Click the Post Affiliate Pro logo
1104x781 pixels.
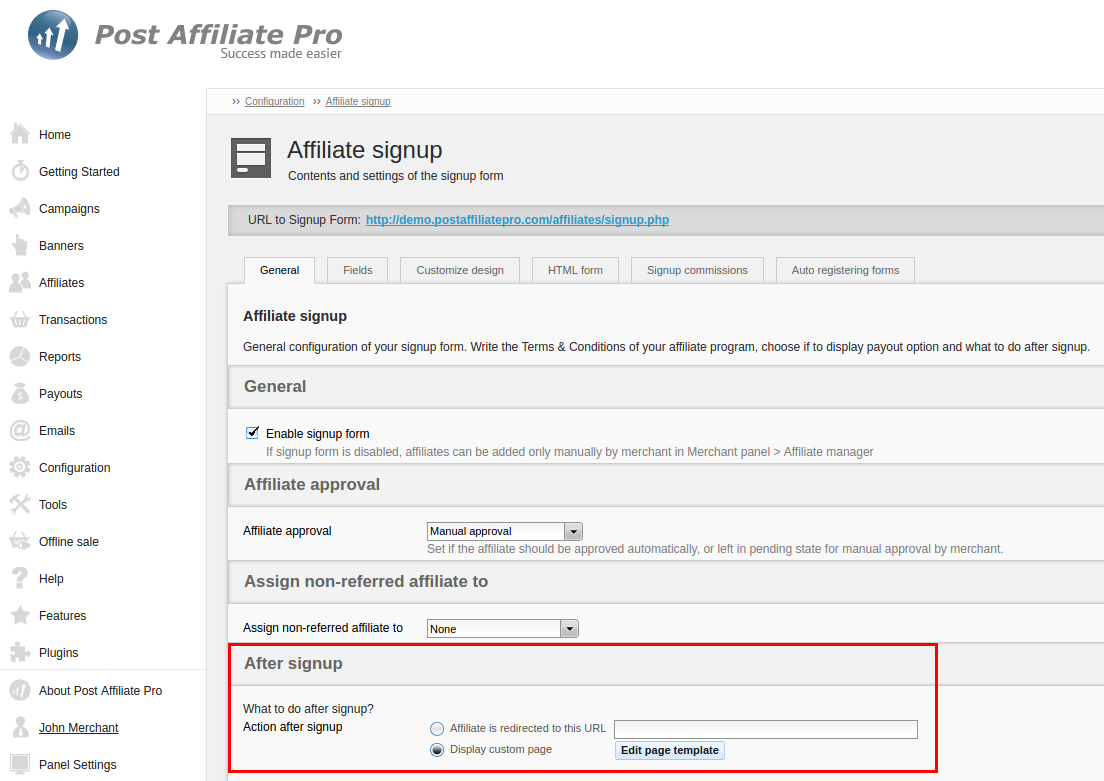click(184, 35)
